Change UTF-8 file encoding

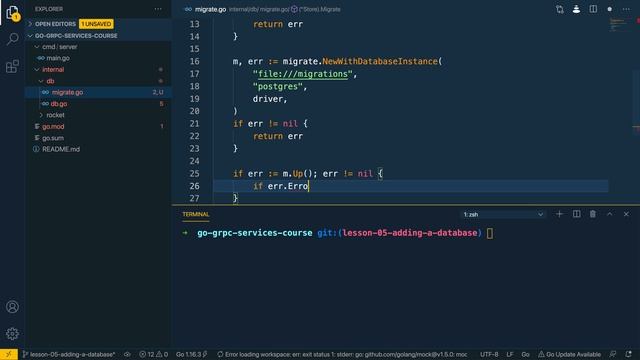(489, 354)
